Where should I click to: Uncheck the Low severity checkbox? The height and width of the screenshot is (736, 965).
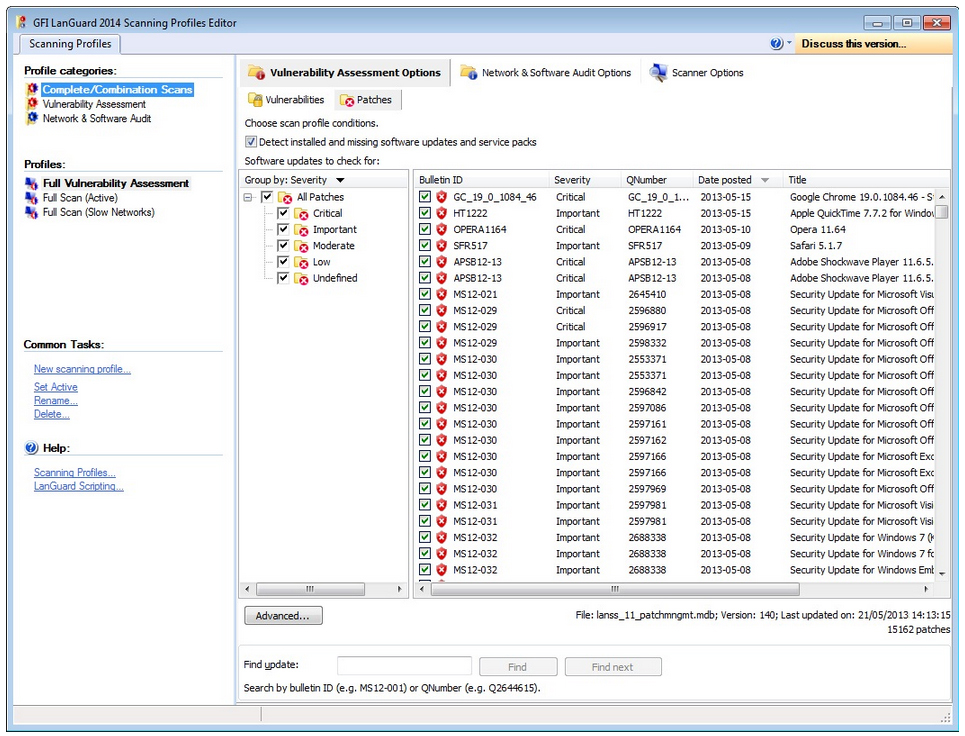point(283,262)
